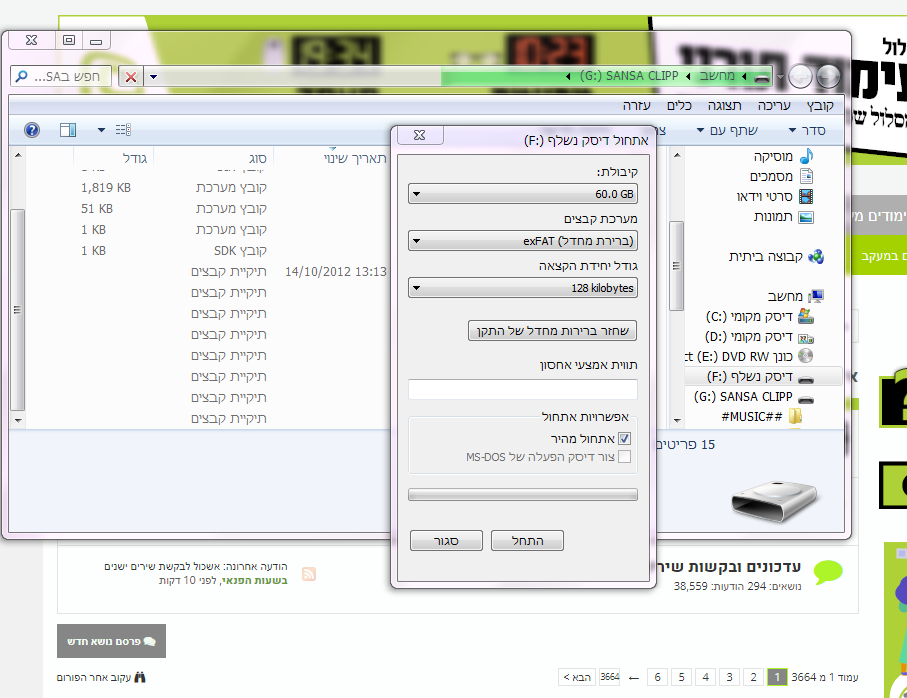This screenshot has width=907, height=698.
Task: Open עדכונים ובקשות שירים forum link
Action: pyautogui.click(x=729, y=567)
